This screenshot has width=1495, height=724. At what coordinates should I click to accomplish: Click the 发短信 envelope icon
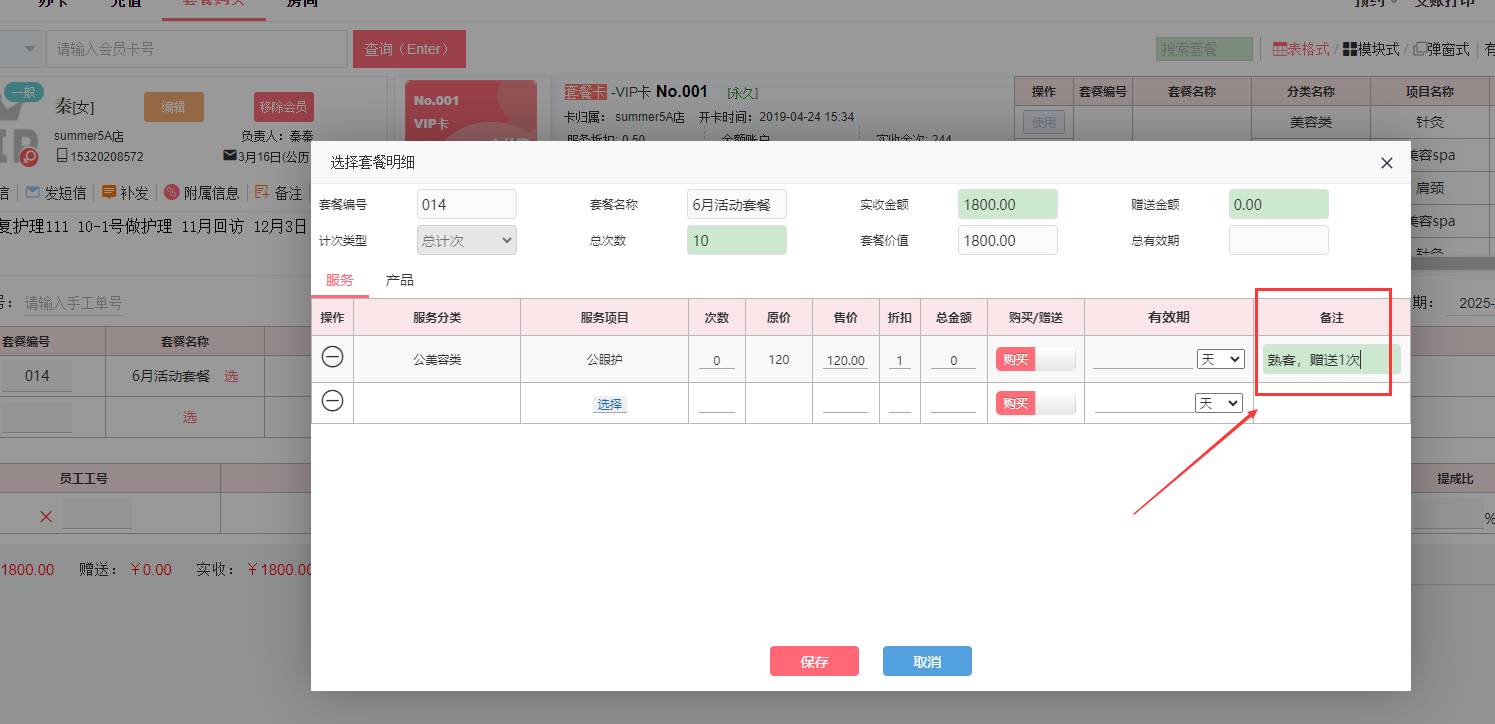pyautogui.click(x=32, y=192)
